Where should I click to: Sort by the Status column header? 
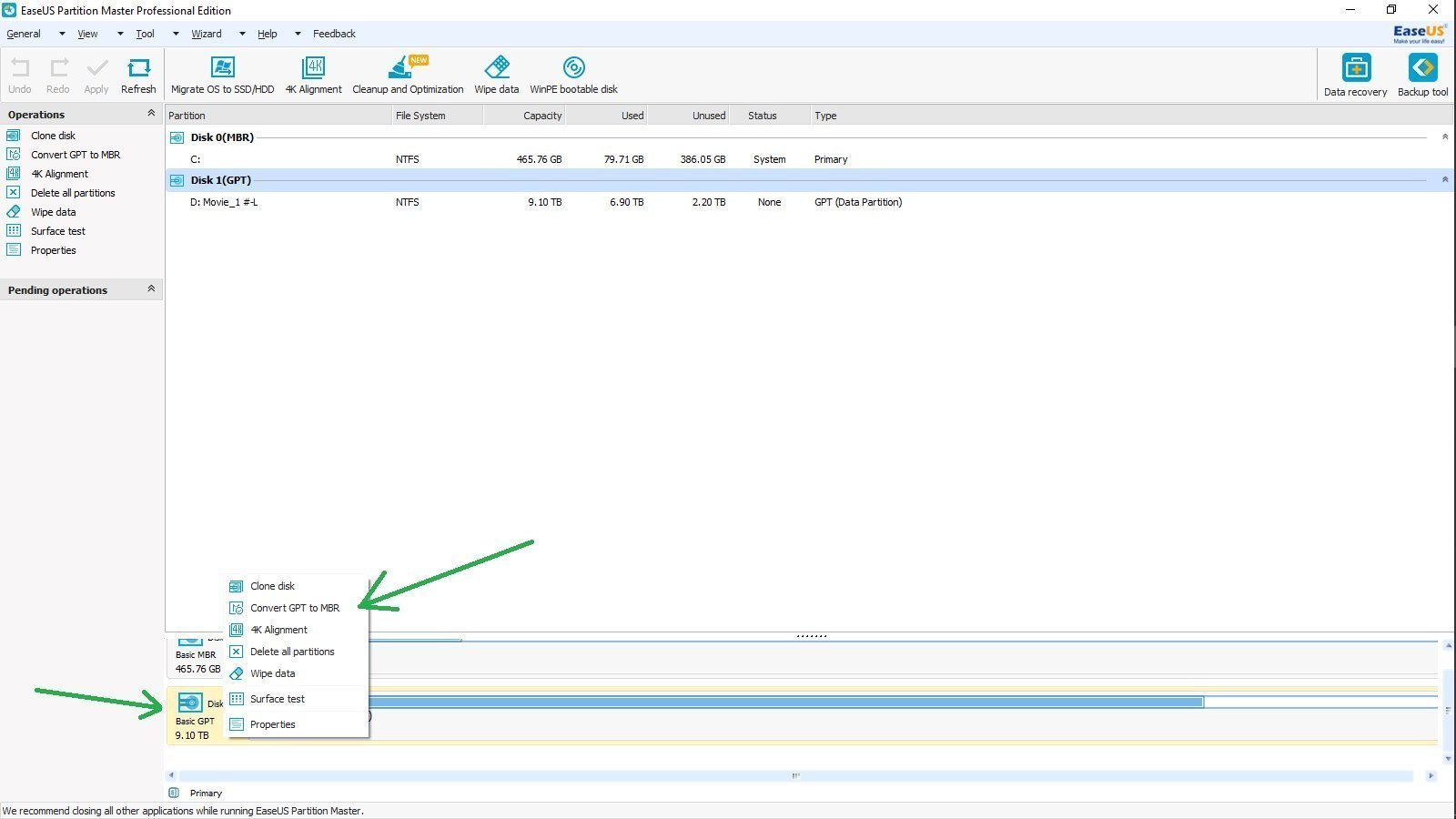coord(769,116)
